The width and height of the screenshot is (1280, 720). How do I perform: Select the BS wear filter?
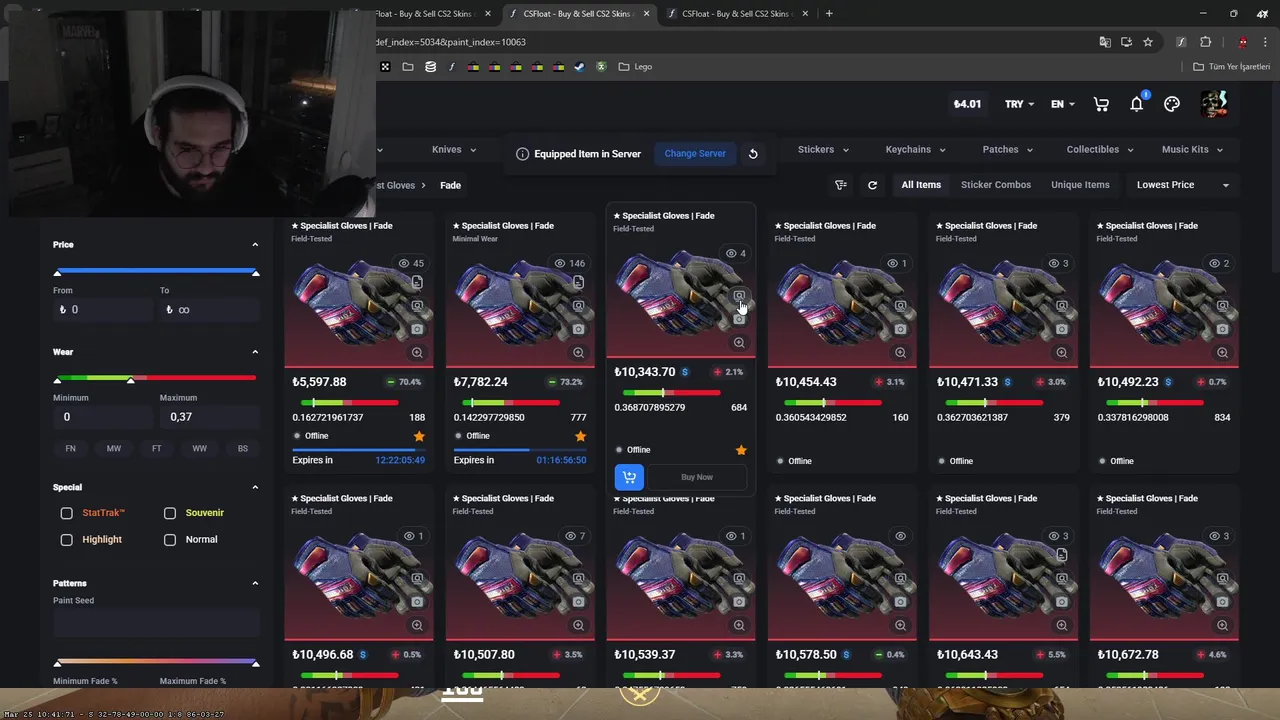click(x=243, y=449)
